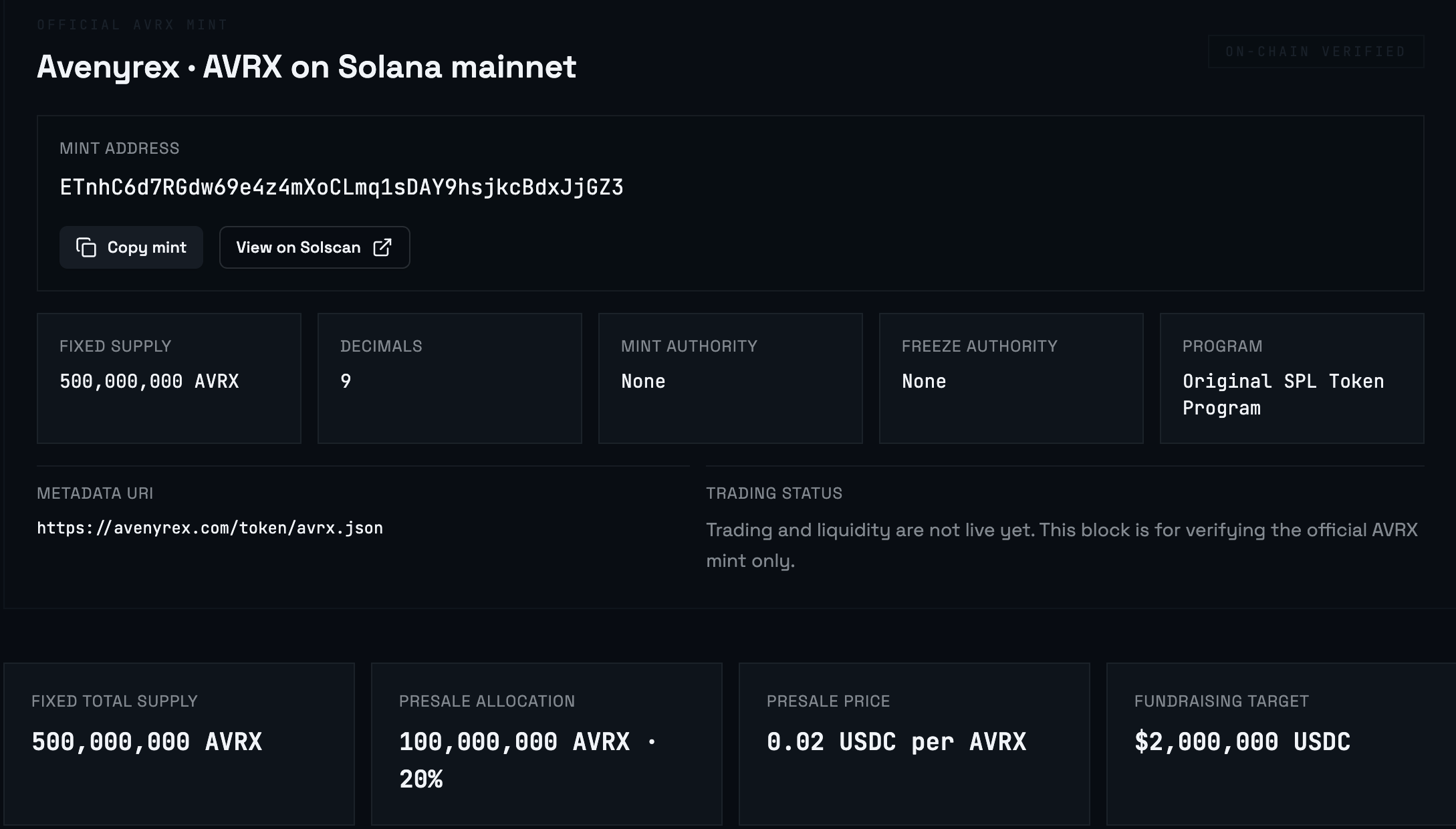Open View on Solscan link
Viewport: 1456px width, 829px height.
point(314,247)
